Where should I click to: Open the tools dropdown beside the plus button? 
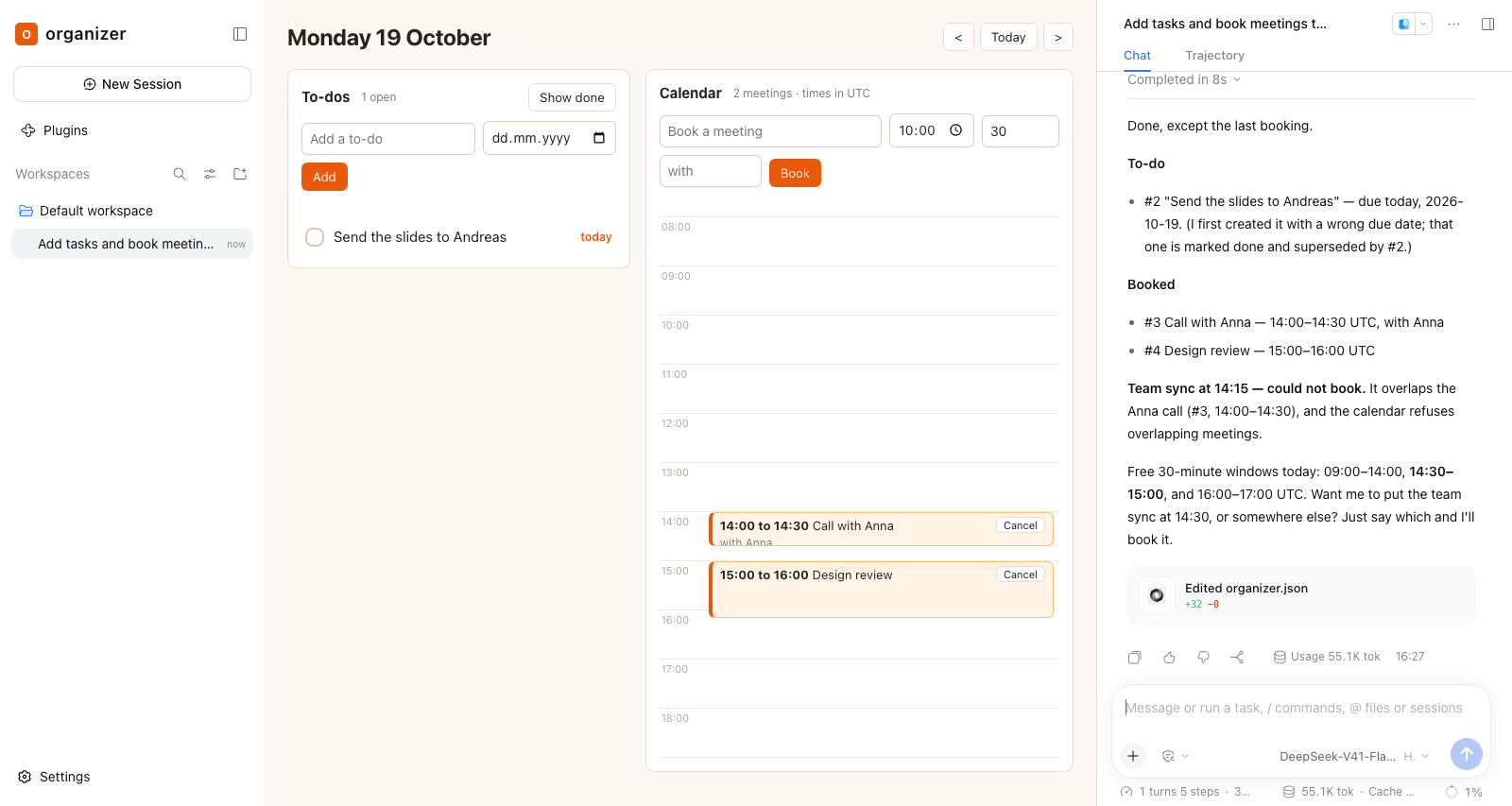click(x=1175, y=756)
